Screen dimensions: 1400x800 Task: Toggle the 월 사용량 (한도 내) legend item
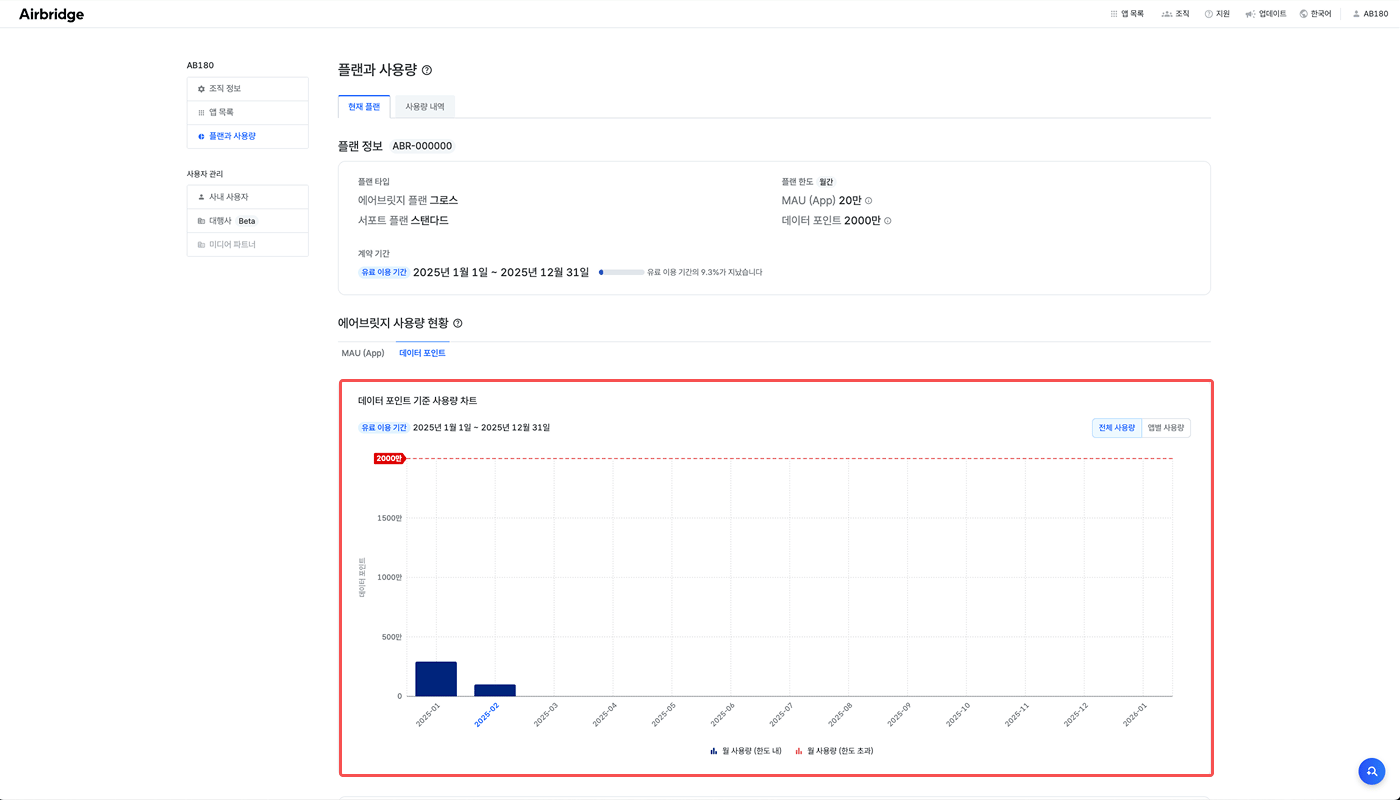point(746,750)
